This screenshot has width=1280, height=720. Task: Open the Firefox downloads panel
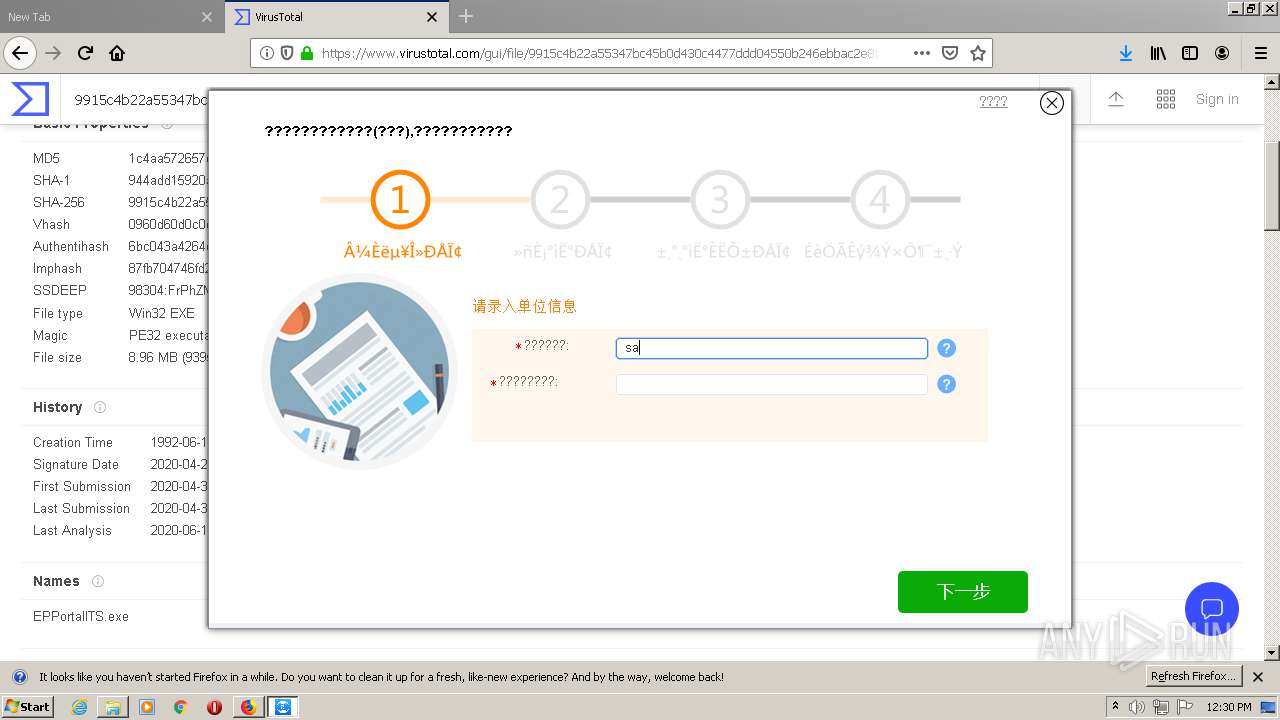click(x=1126, y=53)
